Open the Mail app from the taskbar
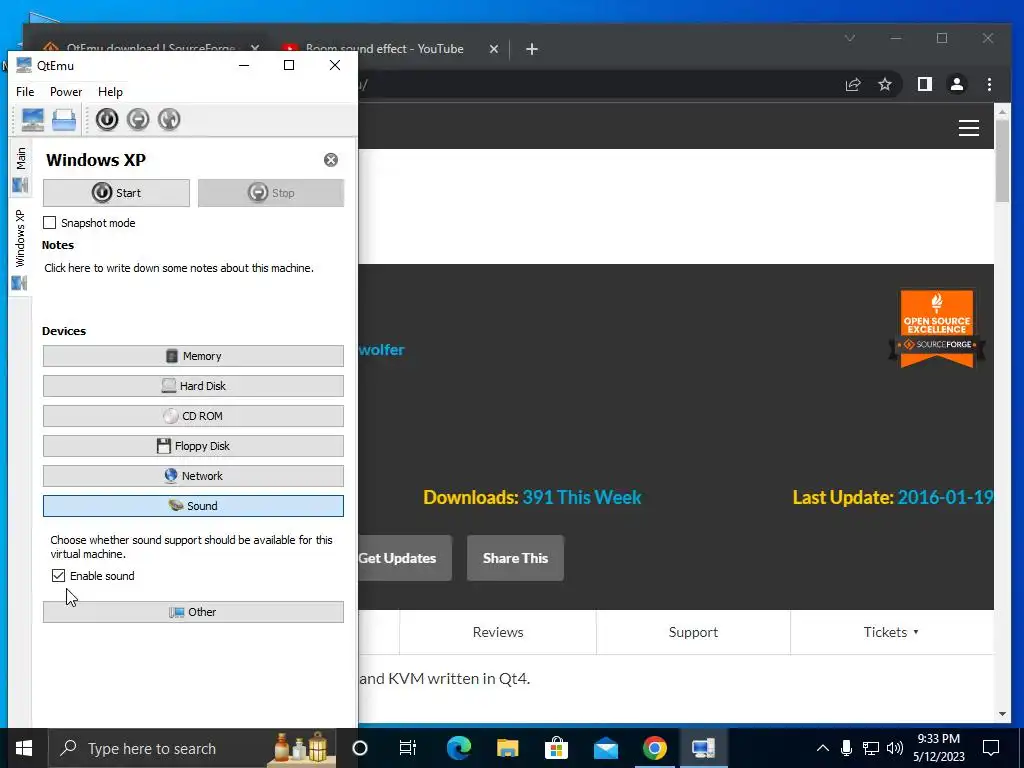This screenshot has height=768, width=1024. pos(605,748)
